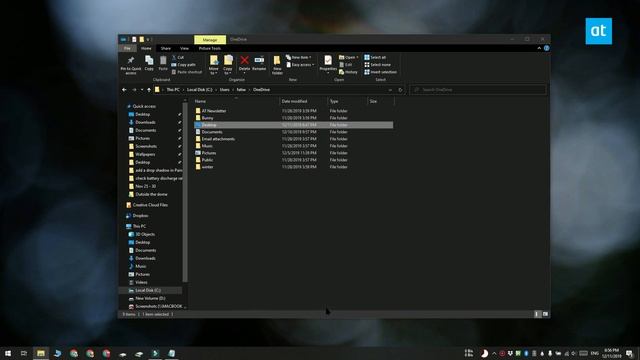Click the red Delete icon
Image resolution: width=640 pixels, height=360 pixels.
244,60
